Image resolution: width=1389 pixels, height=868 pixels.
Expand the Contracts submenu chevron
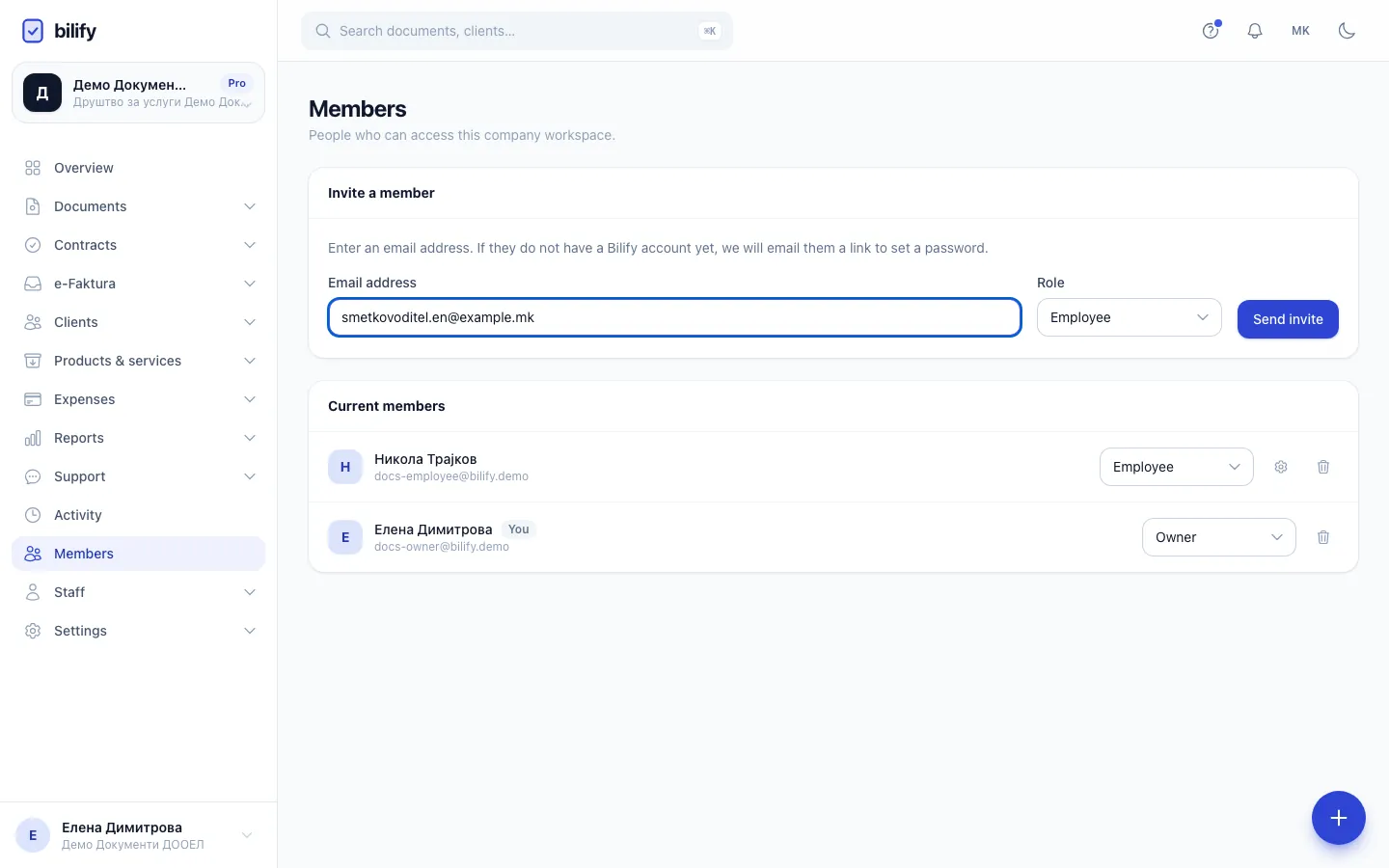250,245
